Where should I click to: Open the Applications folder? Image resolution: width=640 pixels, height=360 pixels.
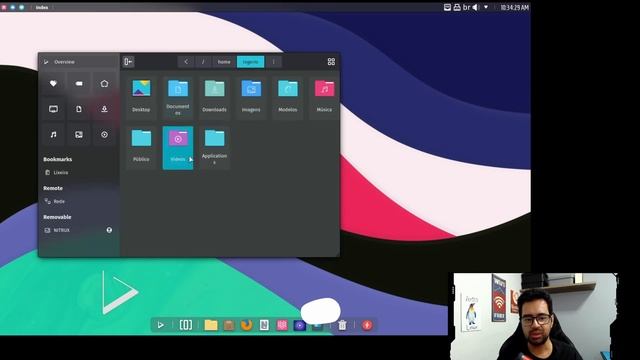tap(214, 147)
